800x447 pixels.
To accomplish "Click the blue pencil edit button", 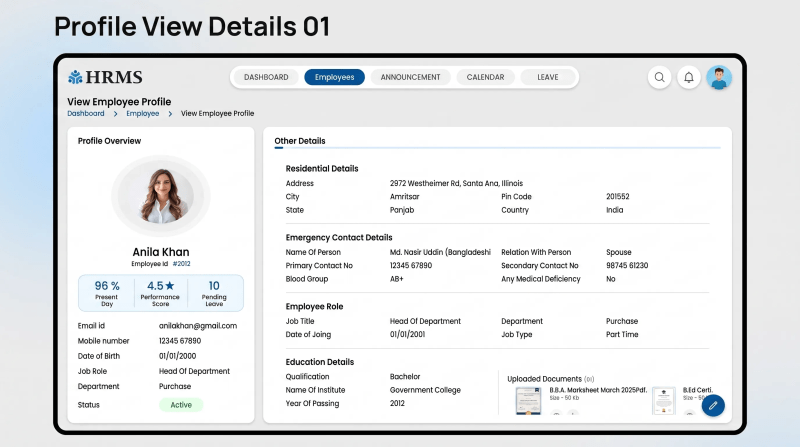I will point(713,406).
